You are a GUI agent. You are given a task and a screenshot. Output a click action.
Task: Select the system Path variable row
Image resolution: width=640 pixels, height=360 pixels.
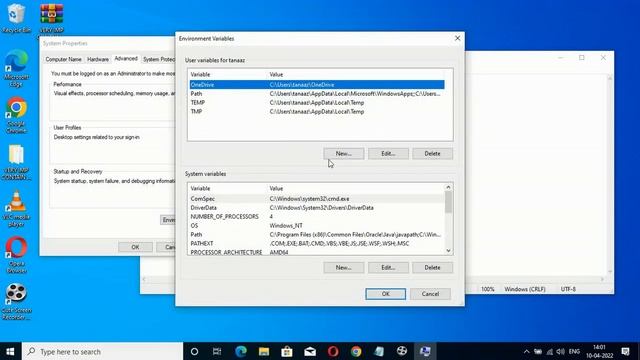coord(317,235)
